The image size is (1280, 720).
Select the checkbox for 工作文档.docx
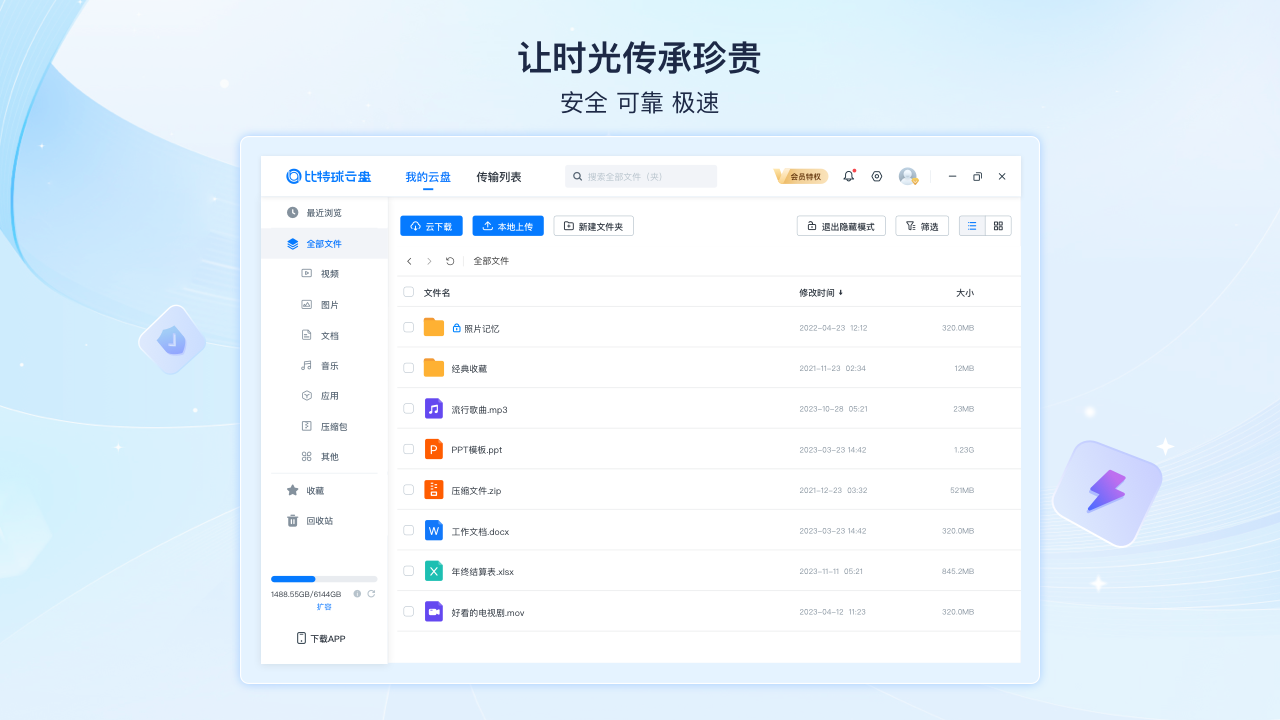pos(408,530)
